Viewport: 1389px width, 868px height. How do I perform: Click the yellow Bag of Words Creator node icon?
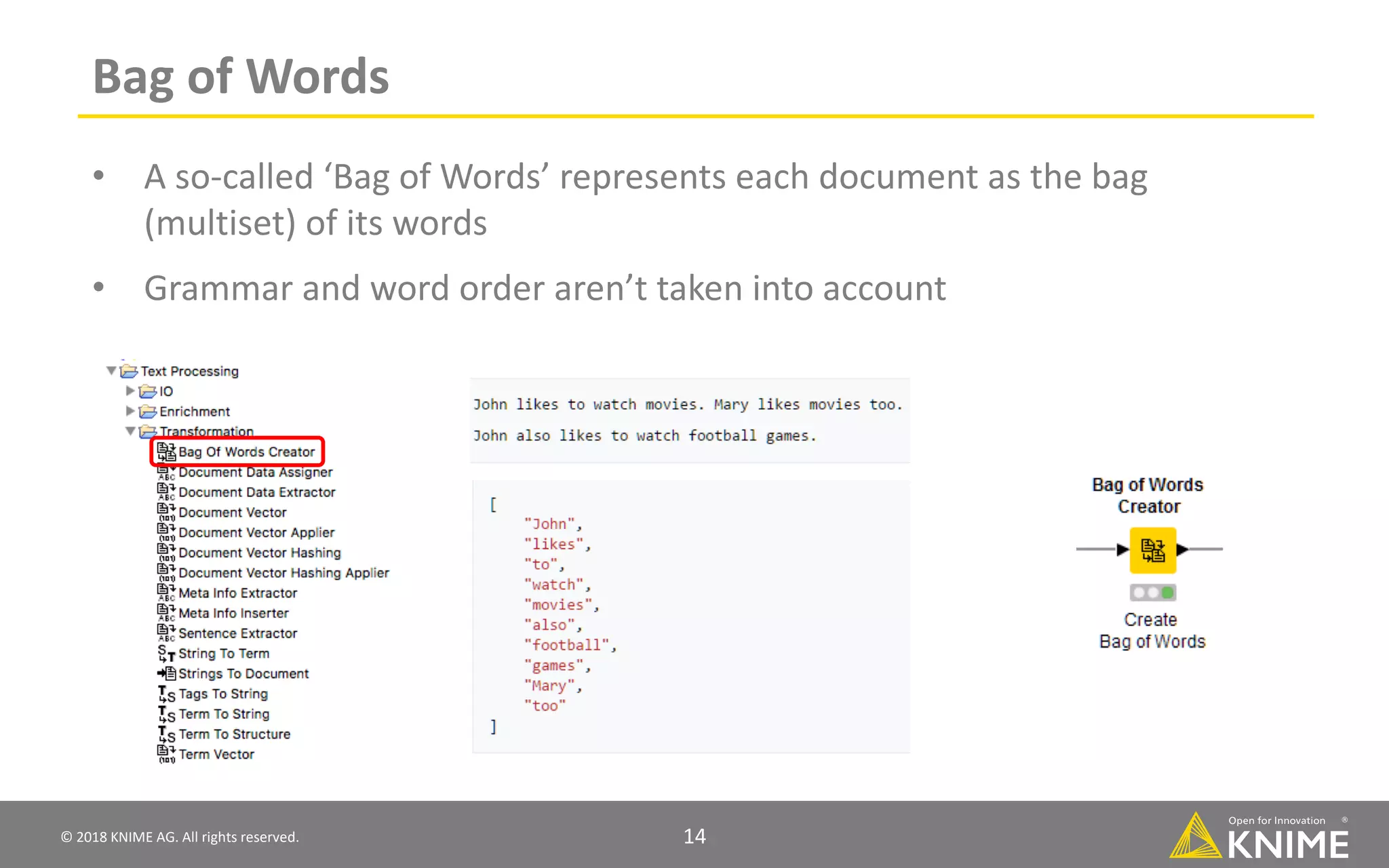(1152, 550)
